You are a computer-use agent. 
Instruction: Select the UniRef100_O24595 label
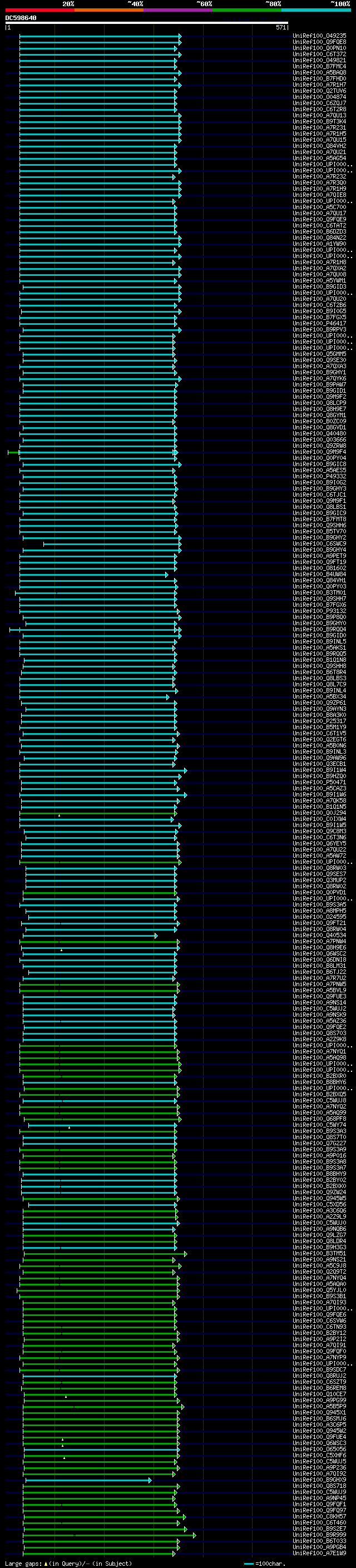point(319,917)
